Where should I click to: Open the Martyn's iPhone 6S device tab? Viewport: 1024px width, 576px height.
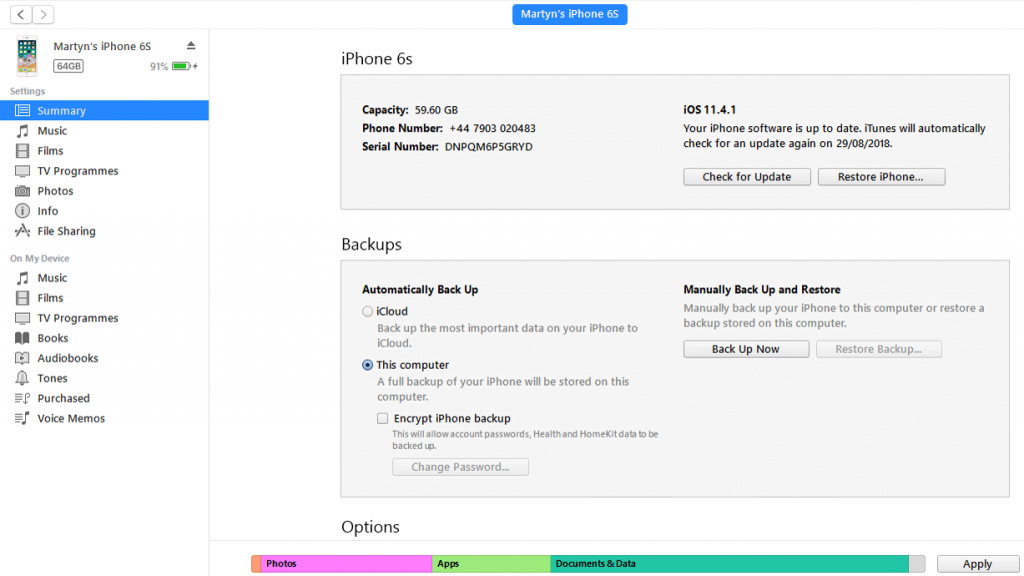pos(569,14)
